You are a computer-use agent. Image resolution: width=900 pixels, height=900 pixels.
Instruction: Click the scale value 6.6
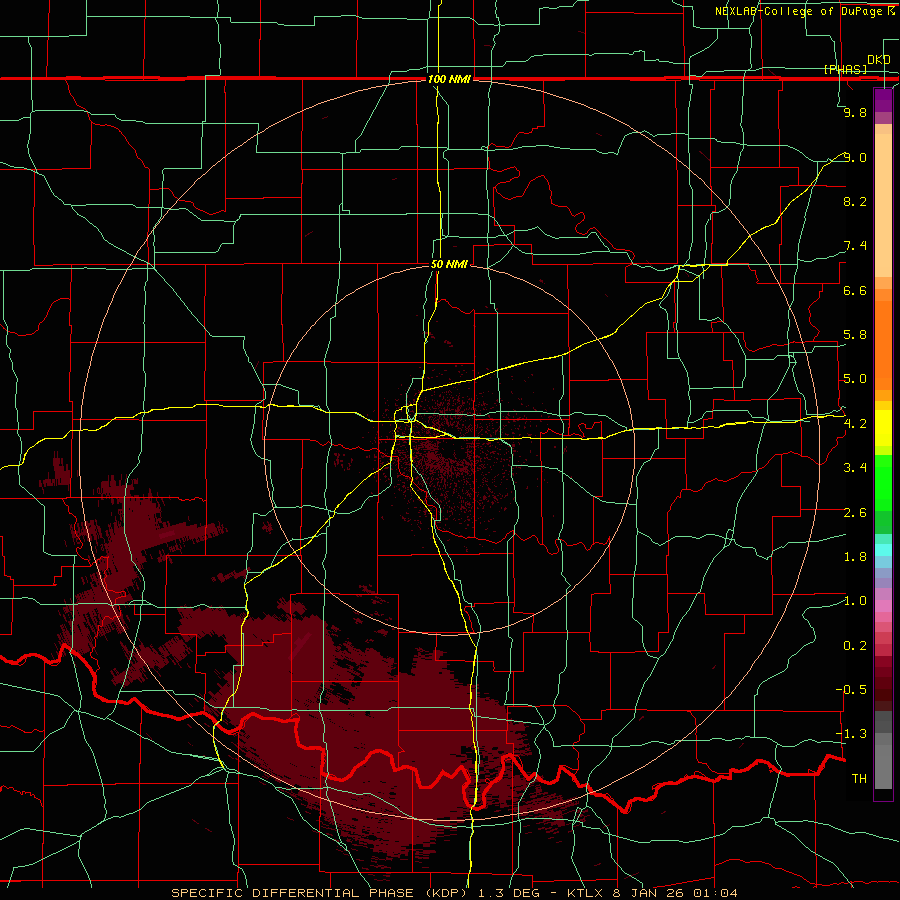(855, 290)
